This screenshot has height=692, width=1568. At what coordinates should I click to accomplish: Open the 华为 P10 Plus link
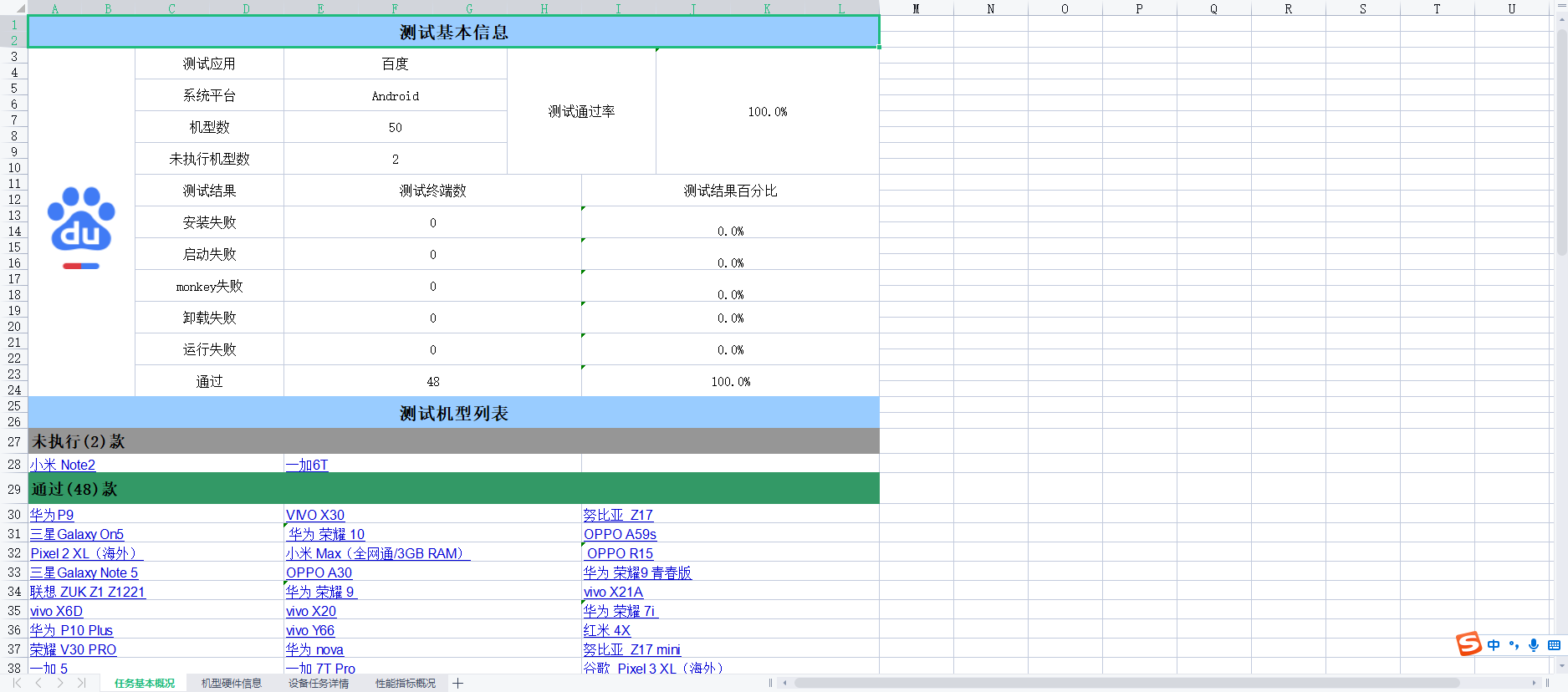coord(71,630)
